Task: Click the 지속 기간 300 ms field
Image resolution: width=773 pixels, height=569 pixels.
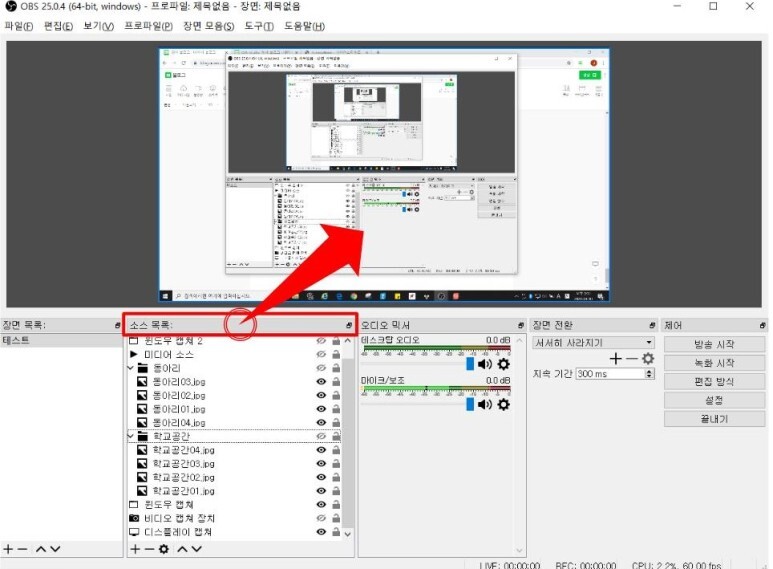Action: point(610,374)
